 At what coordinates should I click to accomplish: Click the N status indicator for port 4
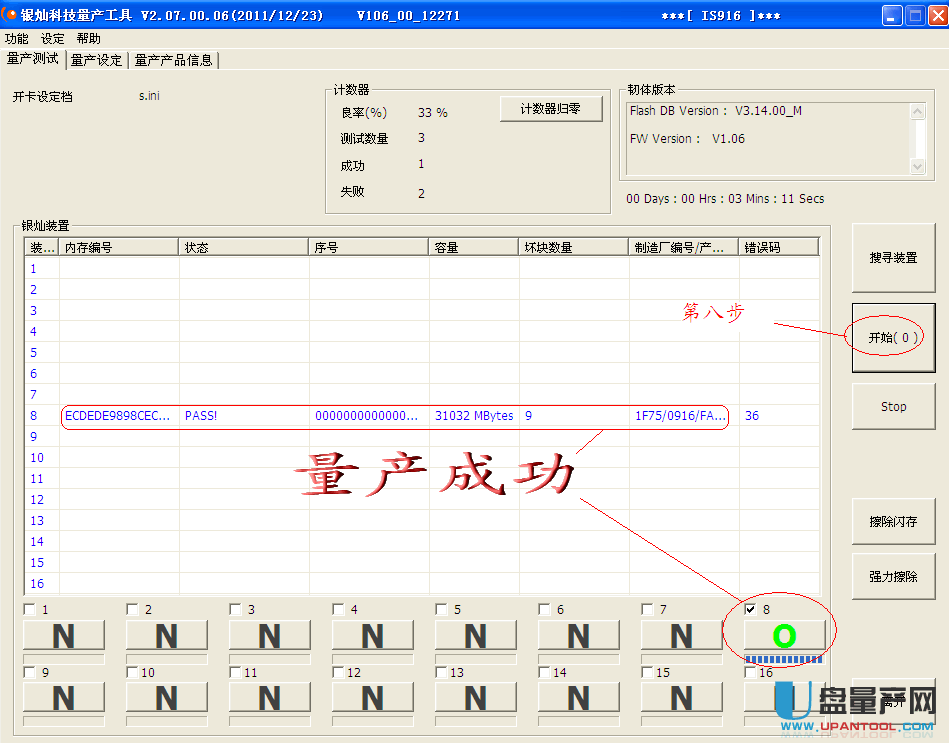(x=372, y=635)
